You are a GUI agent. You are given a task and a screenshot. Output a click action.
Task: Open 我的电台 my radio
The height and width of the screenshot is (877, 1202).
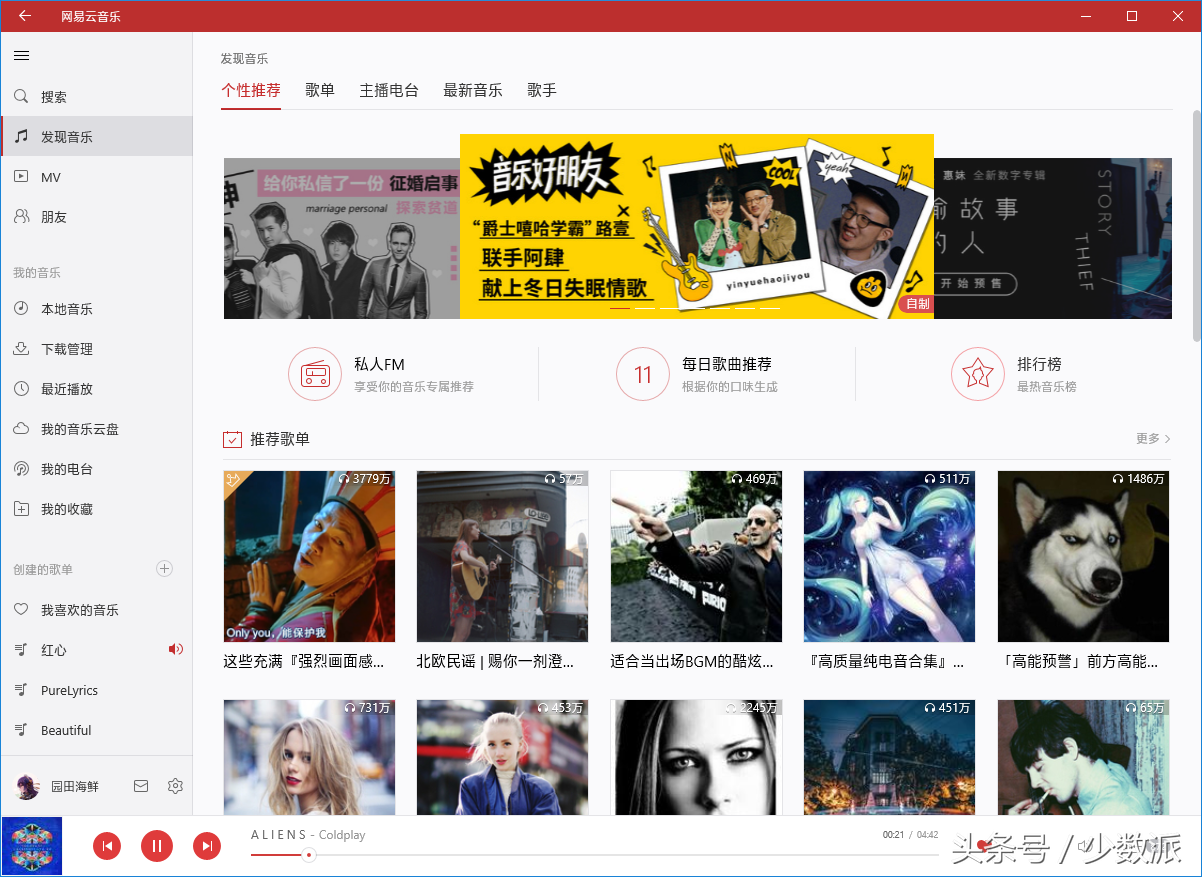(96, 469)
